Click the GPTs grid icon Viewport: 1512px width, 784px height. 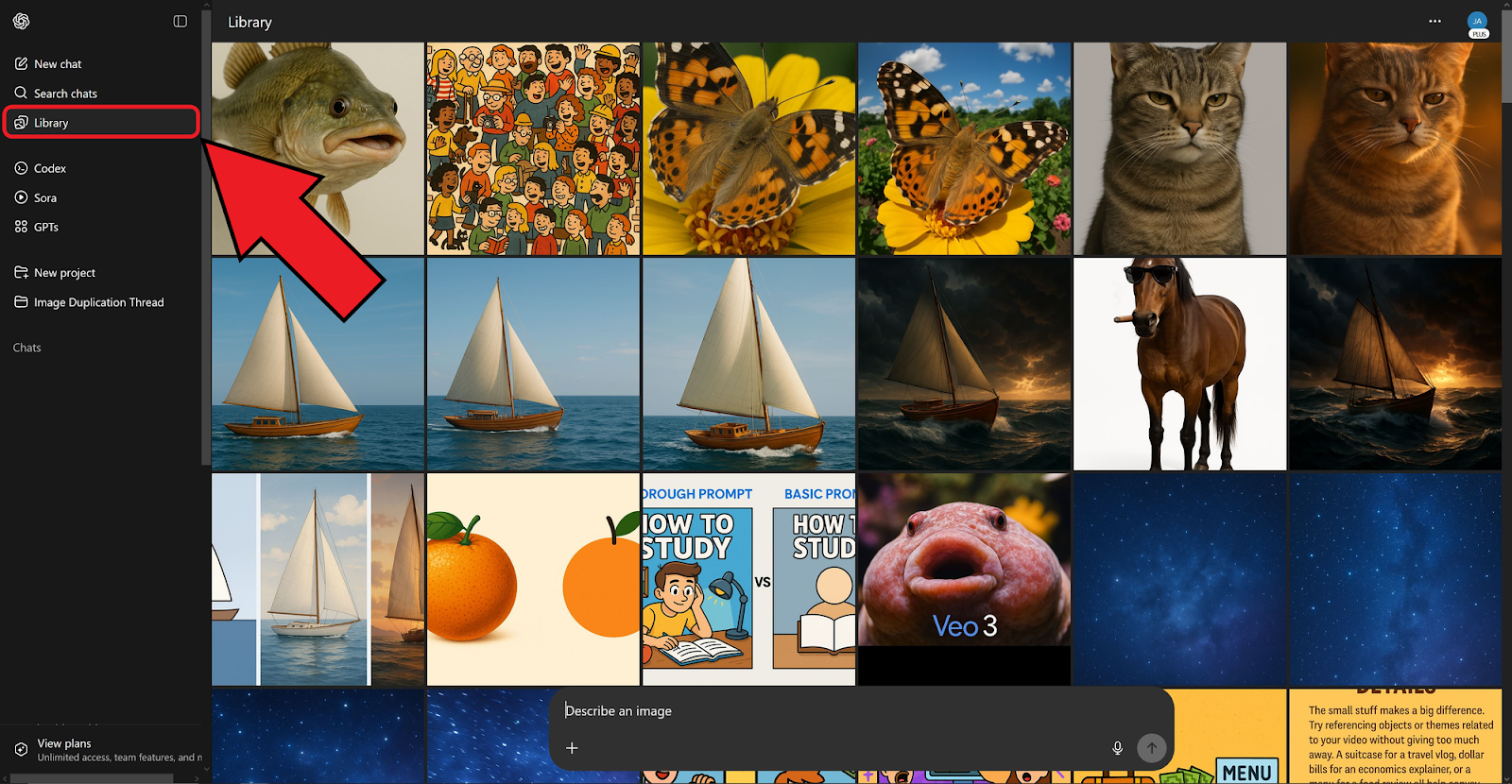pyautogui.click(x=21, y=227)
